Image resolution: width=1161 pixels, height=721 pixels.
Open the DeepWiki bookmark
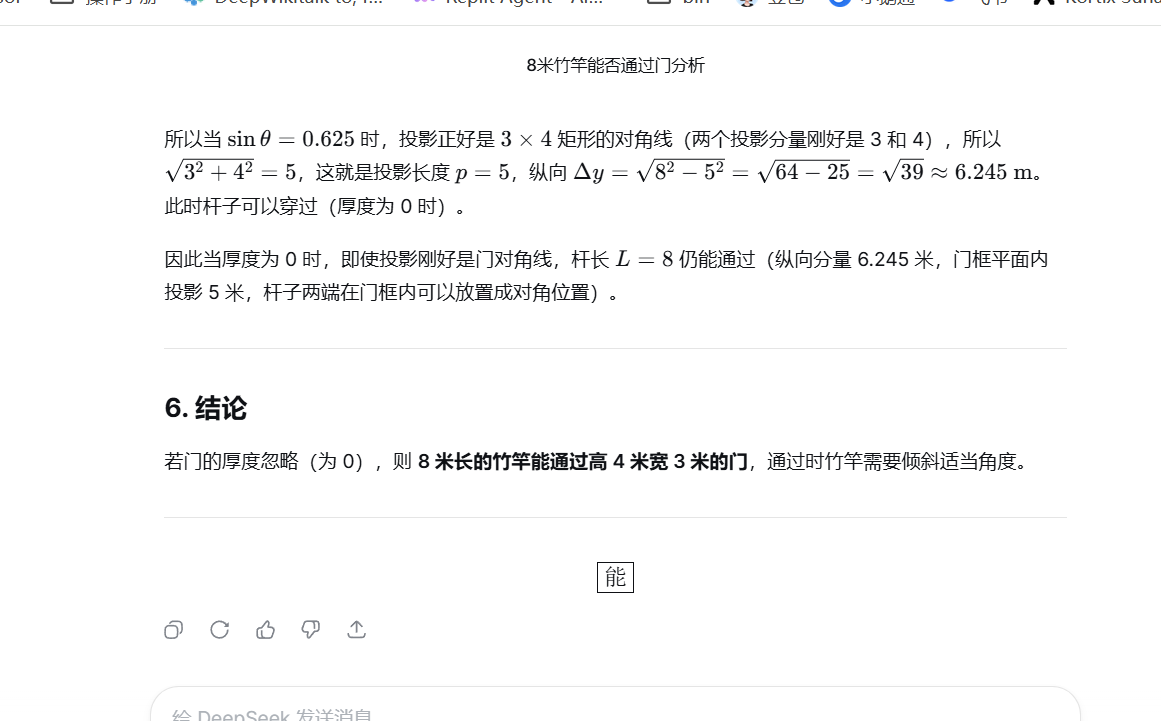(x=284, y=2)
